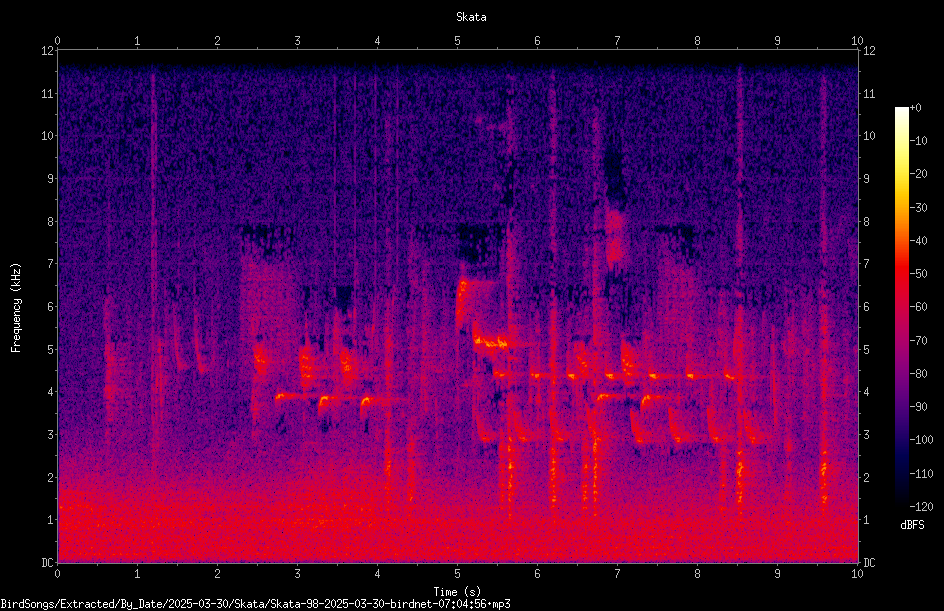Click the dBFS color gradient scale bar
944x611 pixels.
901,307
